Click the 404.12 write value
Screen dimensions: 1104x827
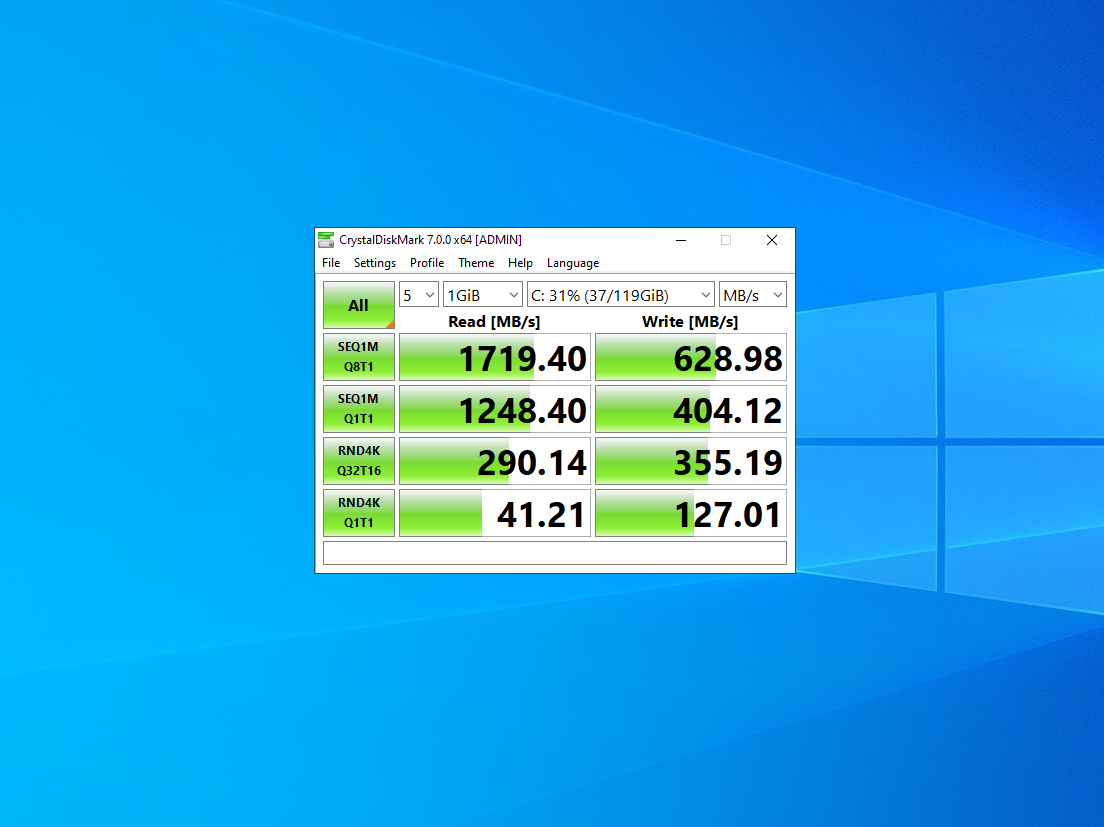(x=691, y=409)
